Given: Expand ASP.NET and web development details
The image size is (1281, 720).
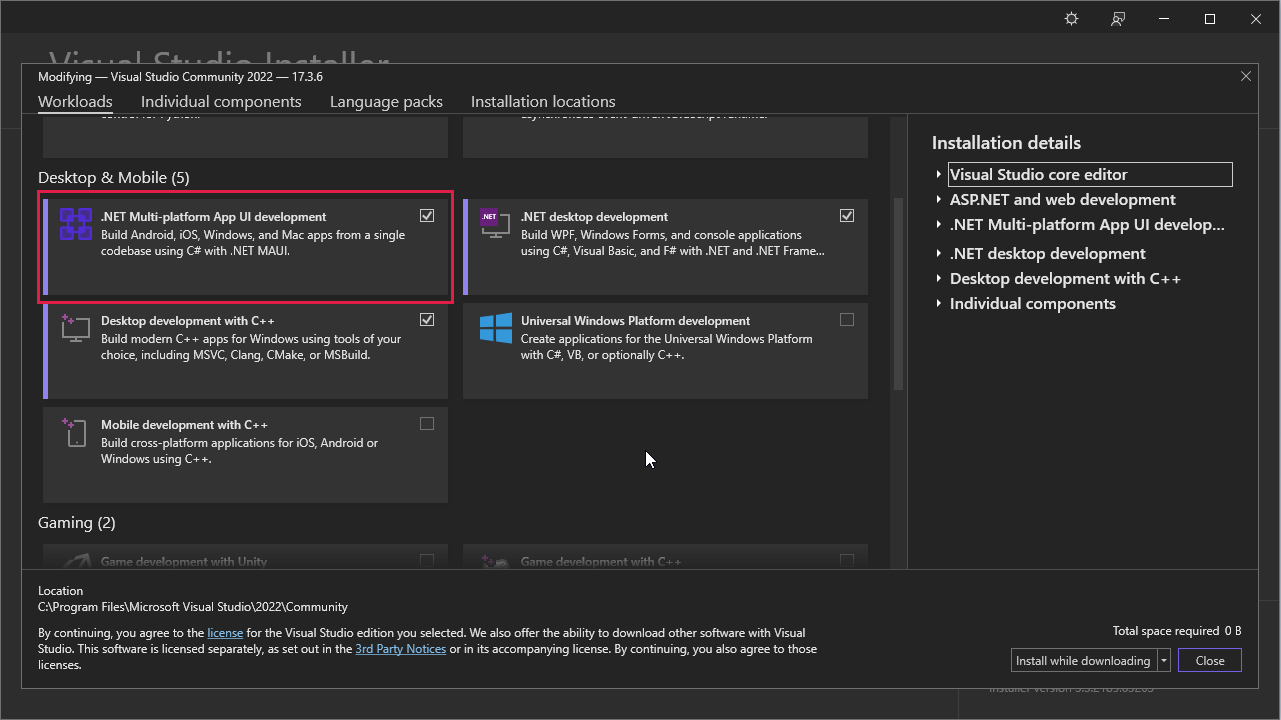Looking at the screenshot, I should [x=939, y=199].
